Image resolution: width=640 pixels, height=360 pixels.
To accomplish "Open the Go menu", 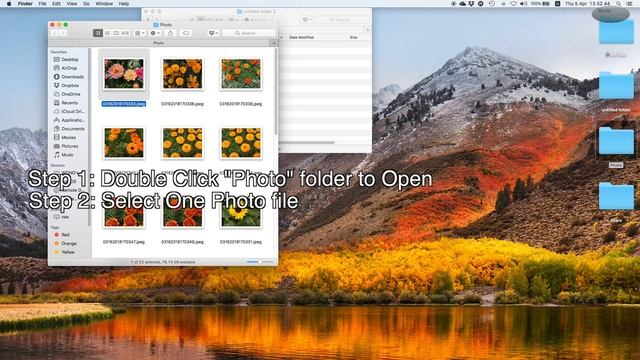I will 86,4.
